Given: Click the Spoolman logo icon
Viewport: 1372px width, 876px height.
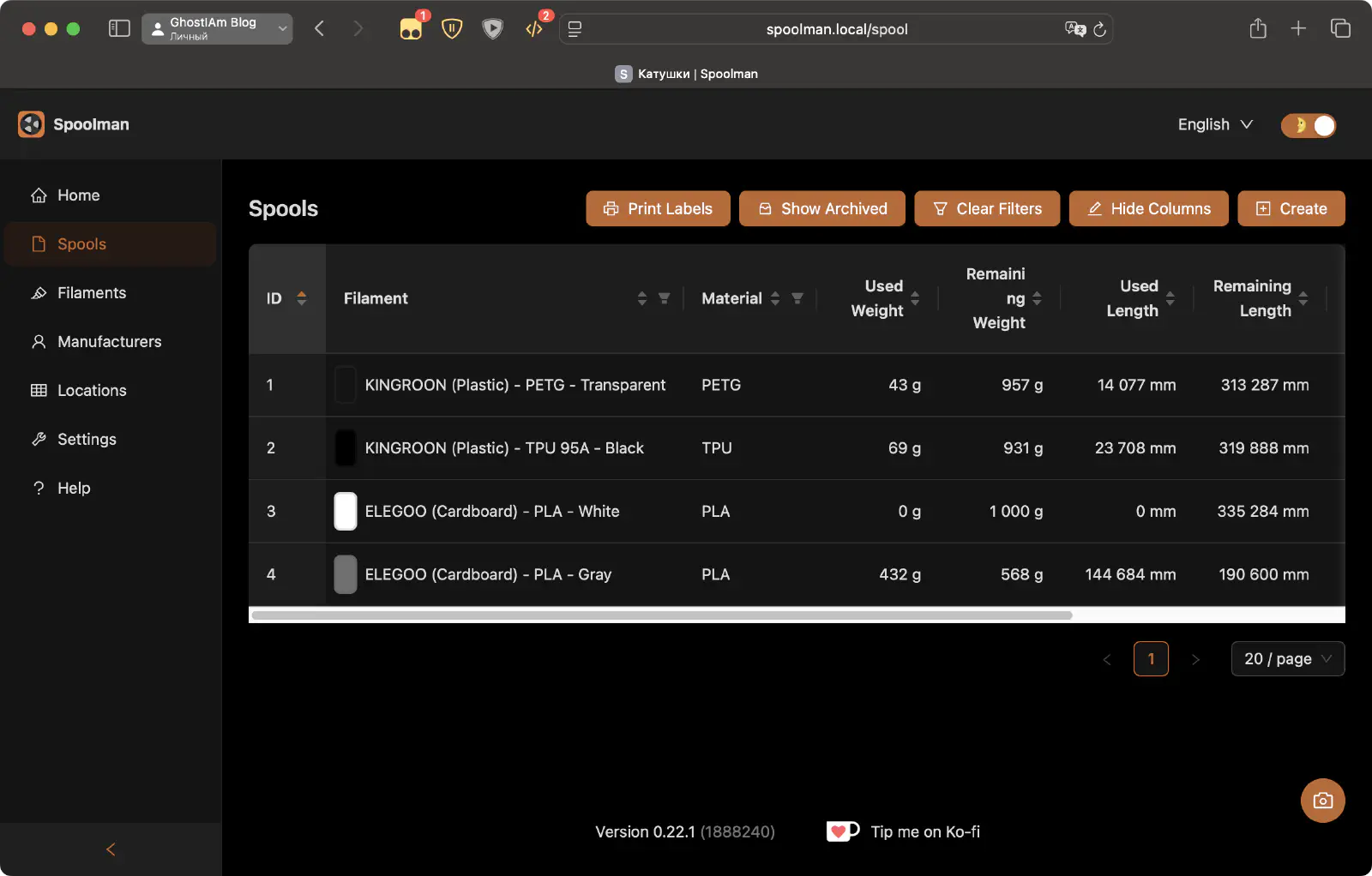Looking at the screenshot, I should (x=31, y=124).
